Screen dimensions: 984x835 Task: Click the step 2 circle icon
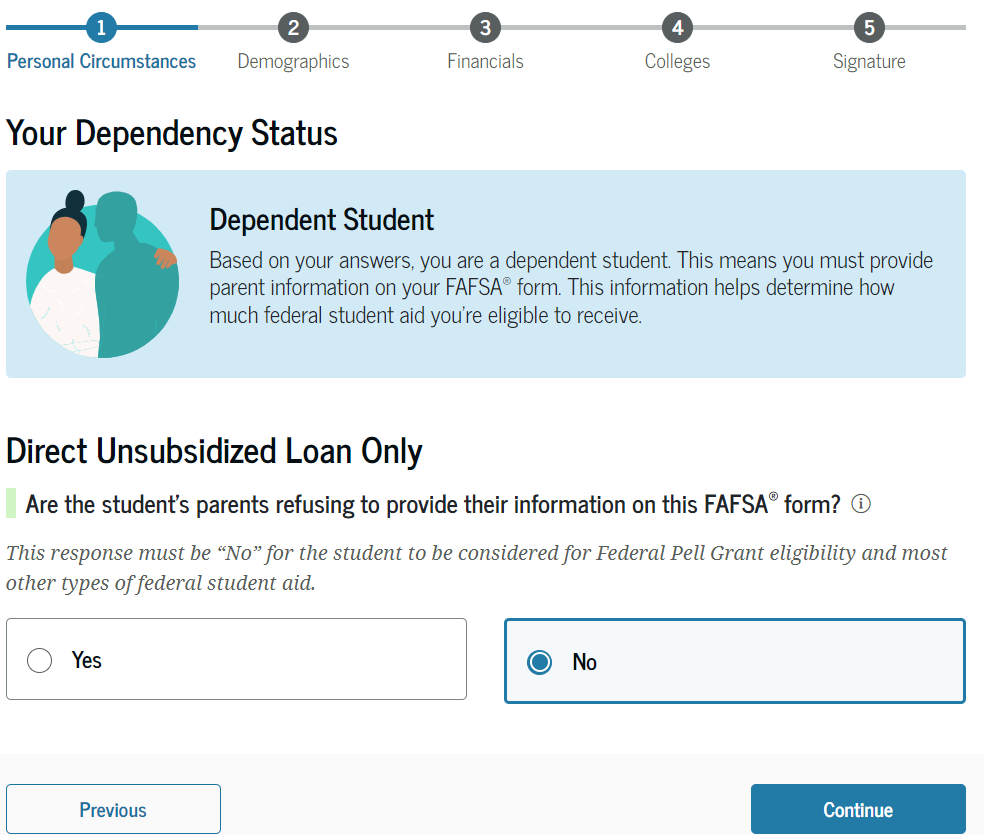[293, 27]
